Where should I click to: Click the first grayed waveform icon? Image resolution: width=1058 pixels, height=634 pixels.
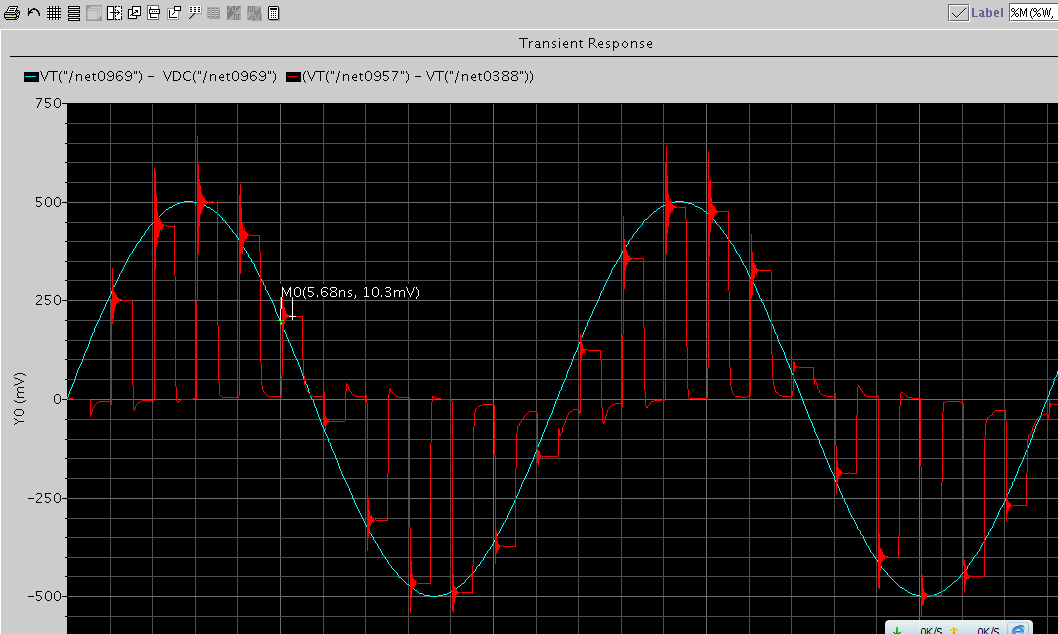[x=233, y=13]
